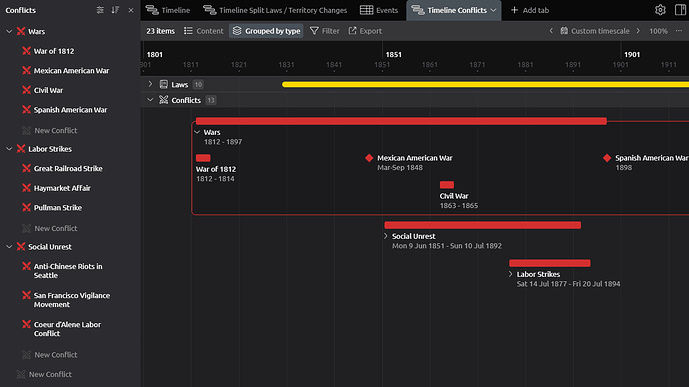689x387 pixels.
Task: Click the conflict icon next to Civil War
Action: tap(26, 90)
